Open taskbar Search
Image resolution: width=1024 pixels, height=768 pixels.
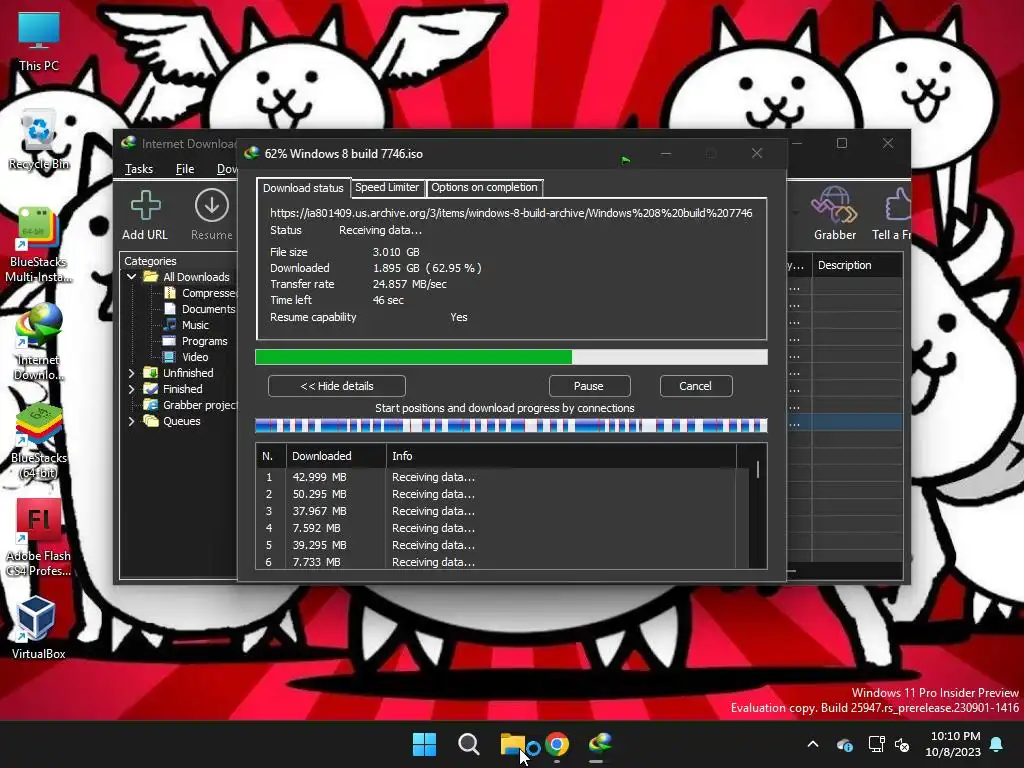click(468, 744)
